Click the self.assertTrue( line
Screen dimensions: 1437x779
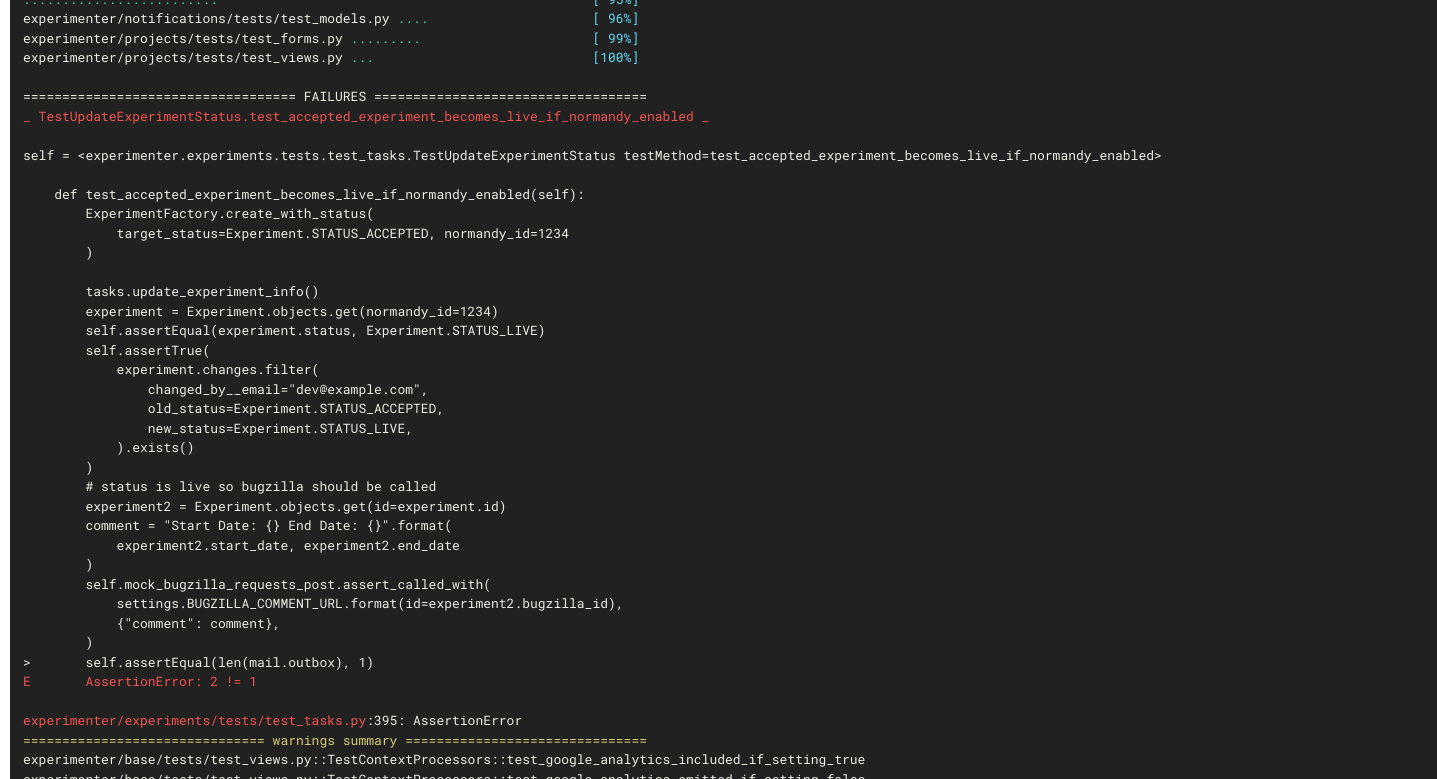click(x=147, y=351)
